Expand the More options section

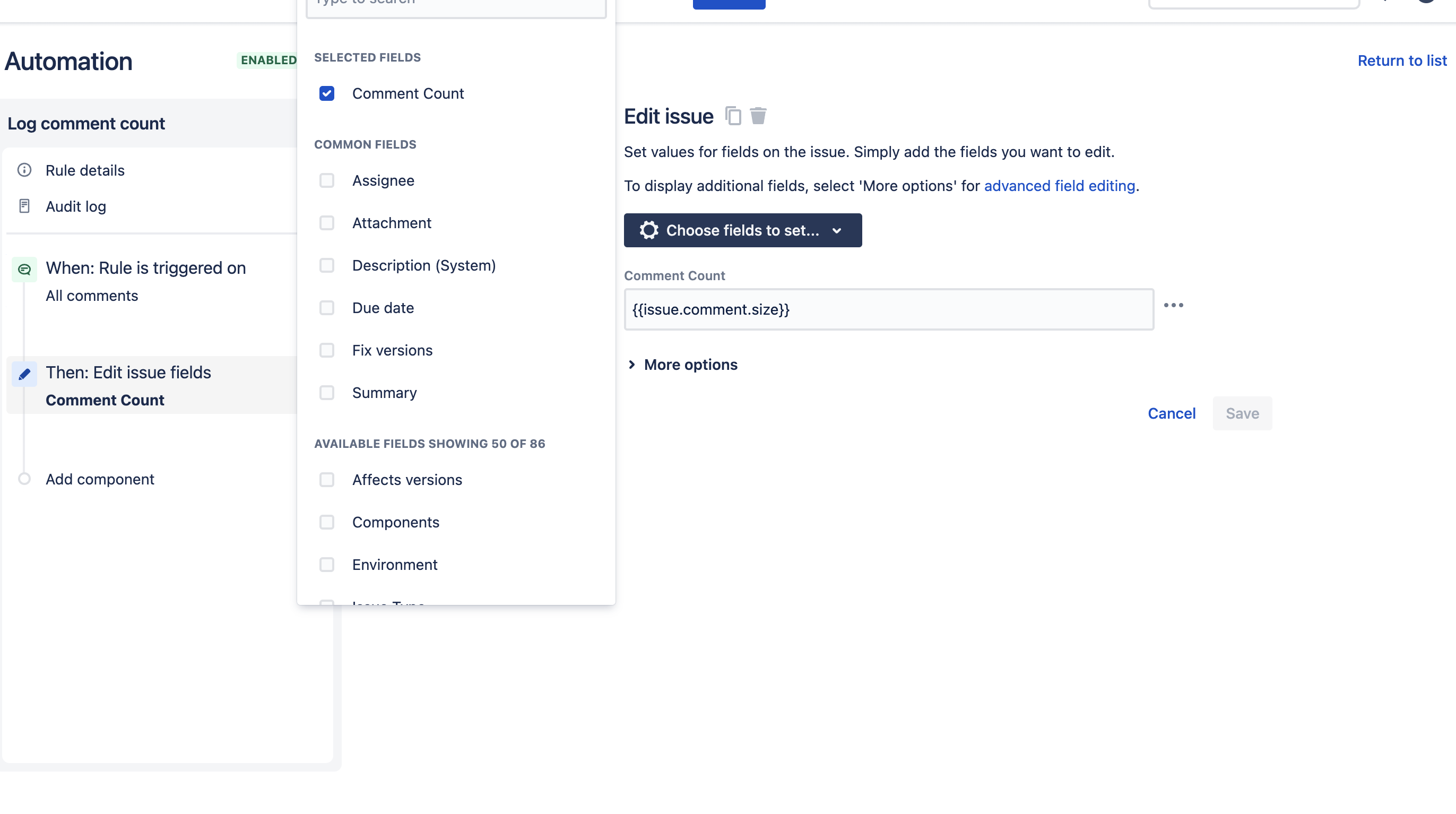683,364
